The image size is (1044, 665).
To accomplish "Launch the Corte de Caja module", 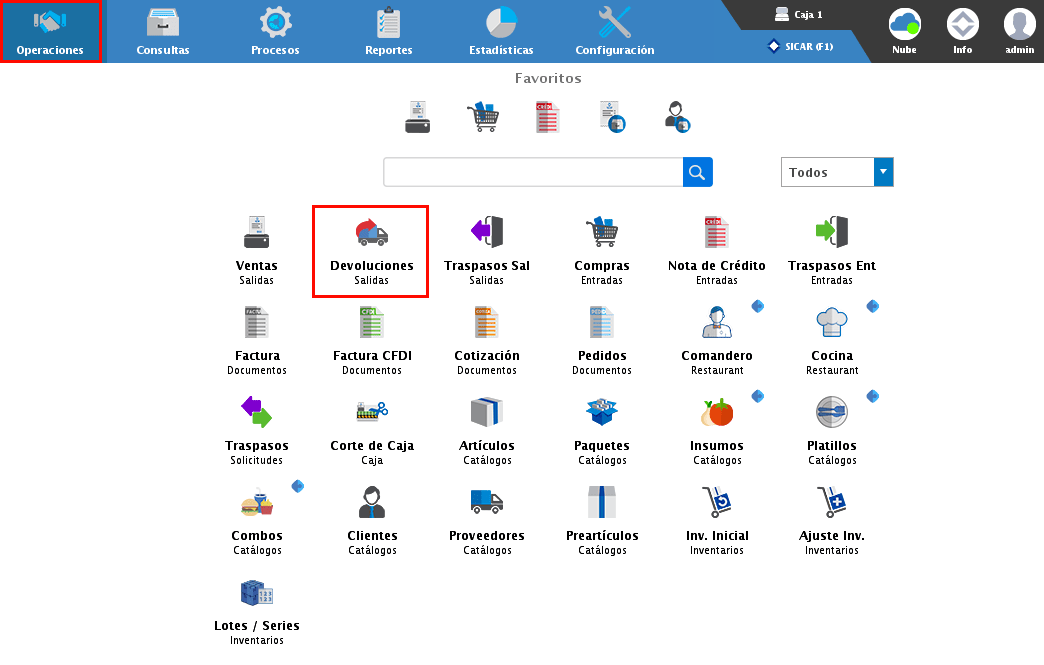I will point(371,412).
